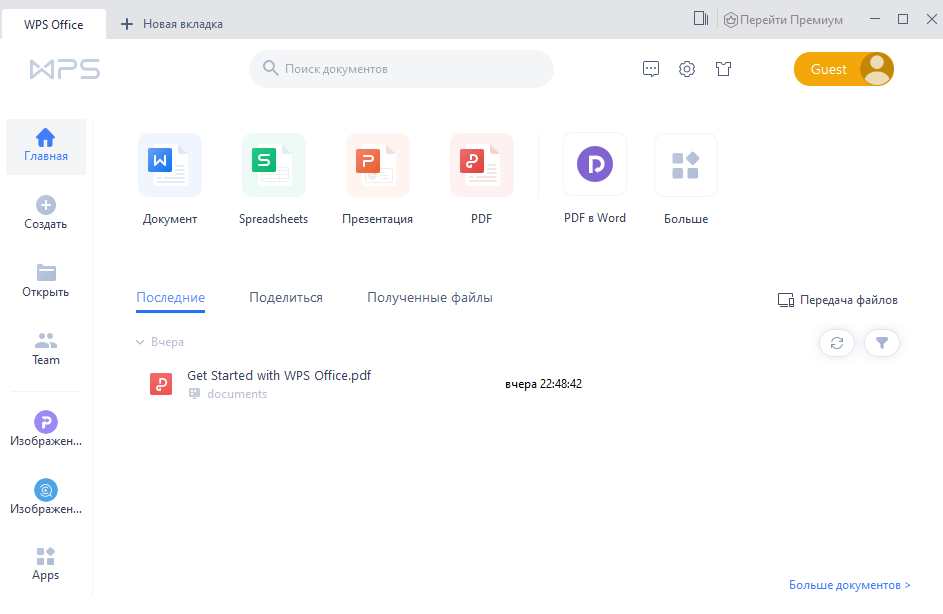The image size is (943, 614).
Task: Click the filter funnel button
Action: point(882,343)
